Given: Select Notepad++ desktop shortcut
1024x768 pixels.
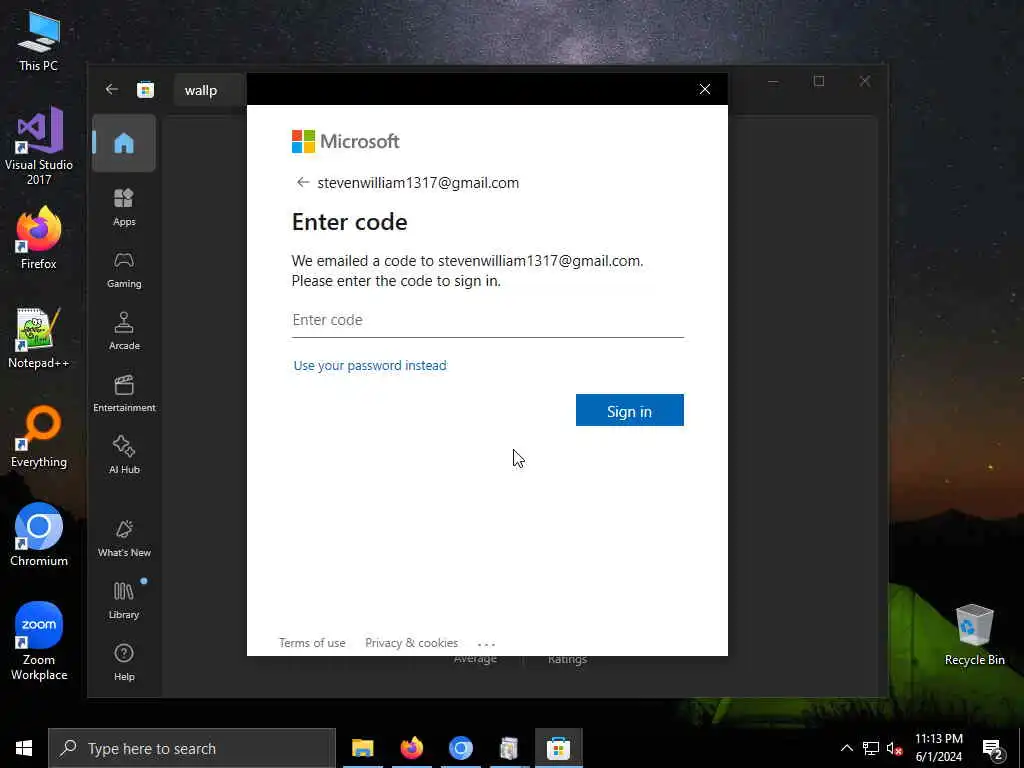Looking at the screenshot, I should click(39, 338).
